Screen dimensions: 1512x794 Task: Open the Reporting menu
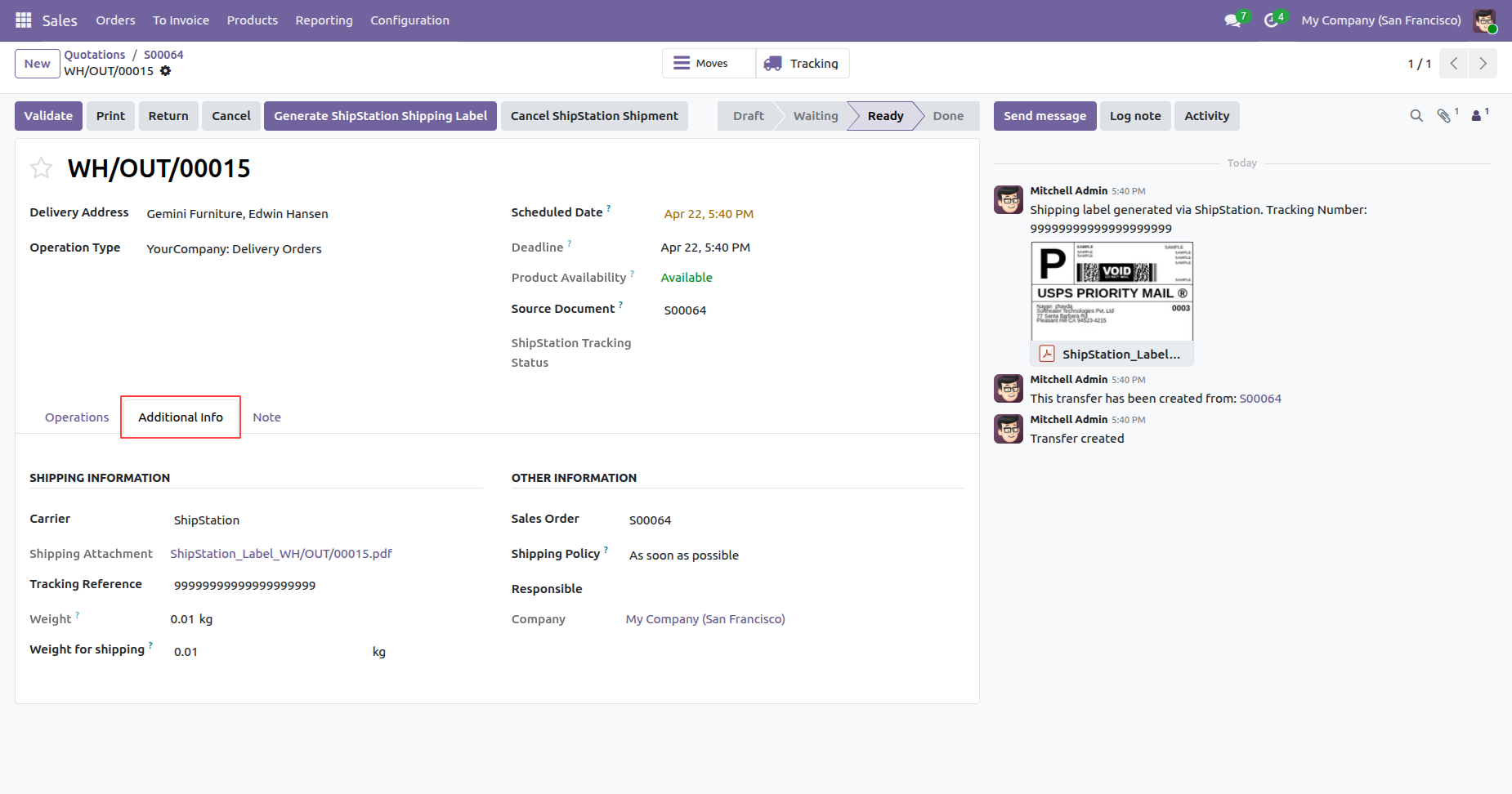coord(324,20)
